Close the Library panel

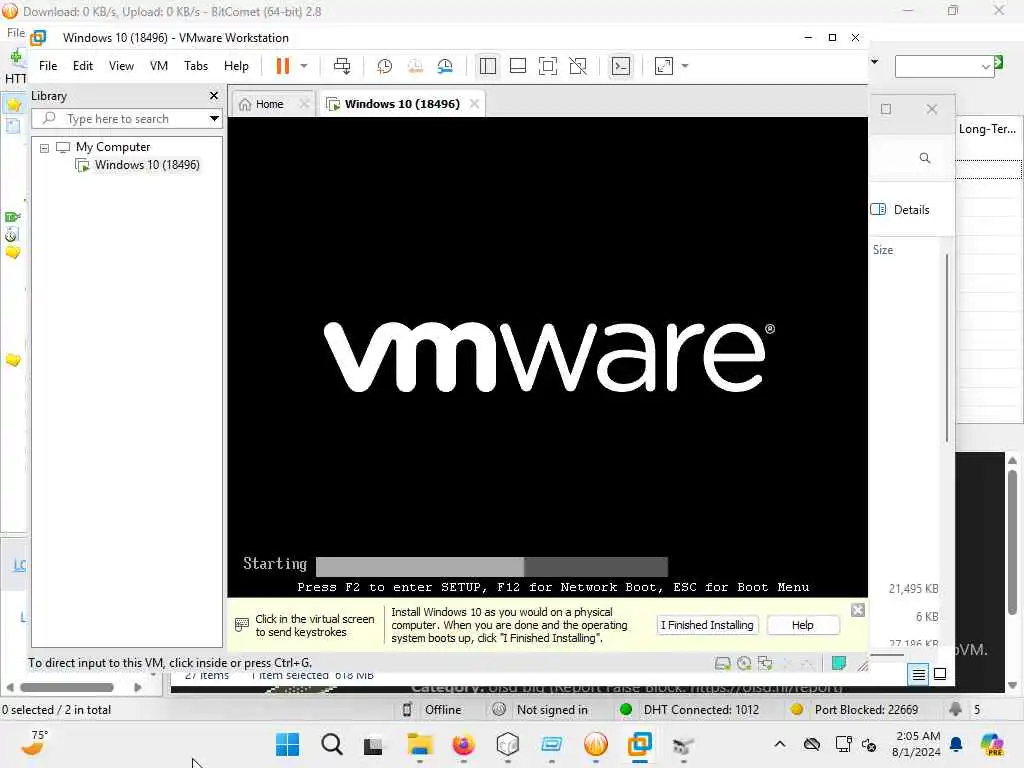(214, 95)
